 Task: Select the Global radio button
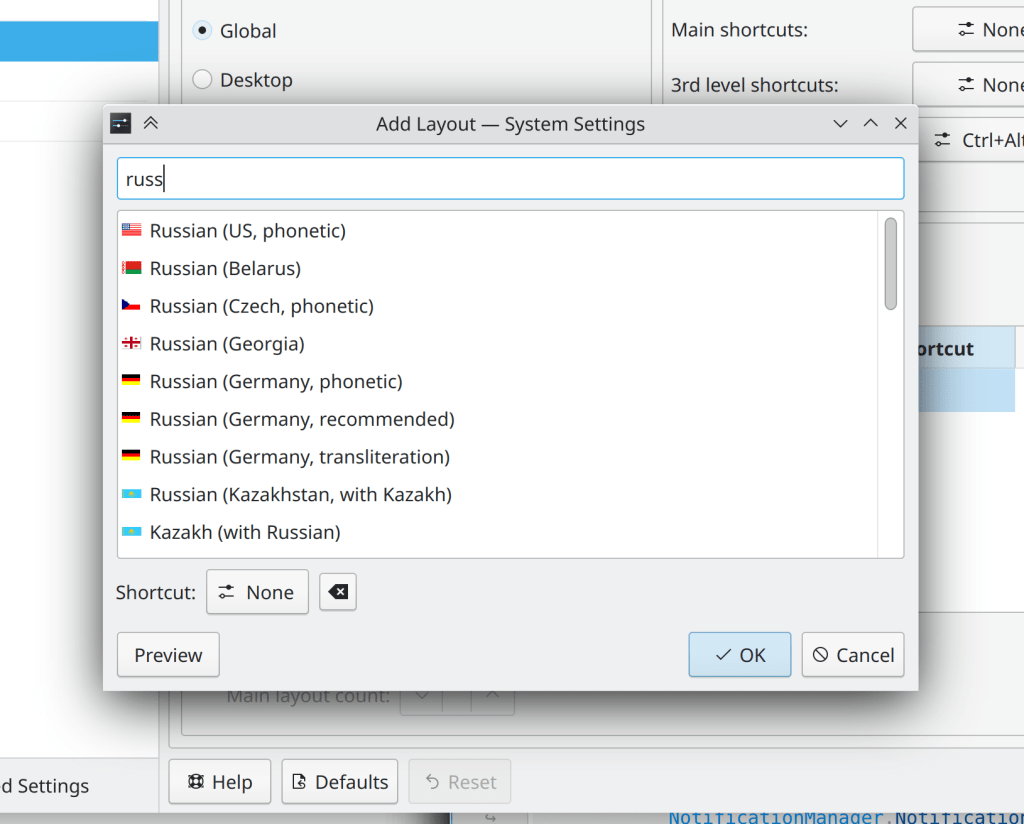(203, 31)
